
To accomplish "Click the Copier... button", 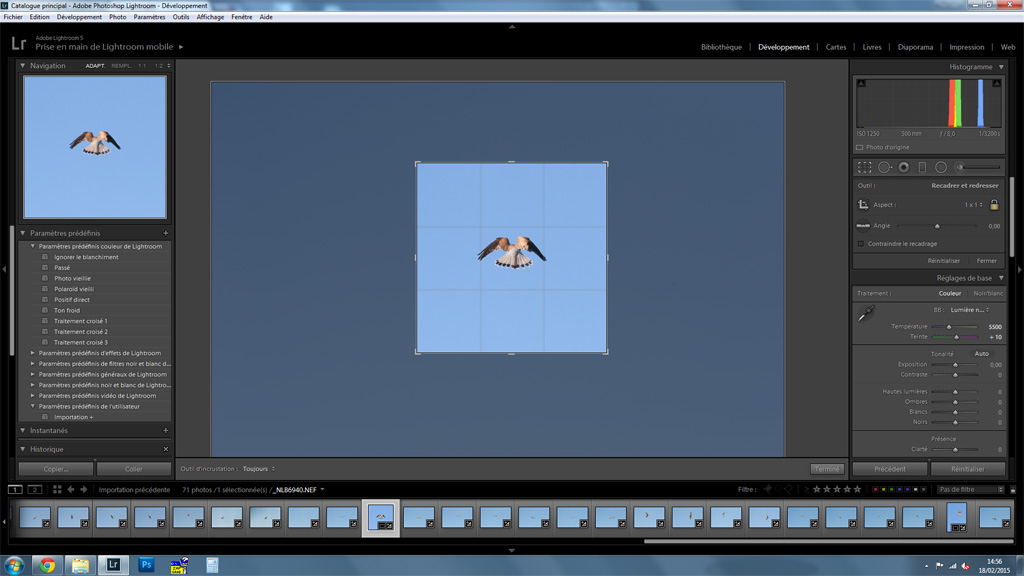I will [x=56, y=469].
